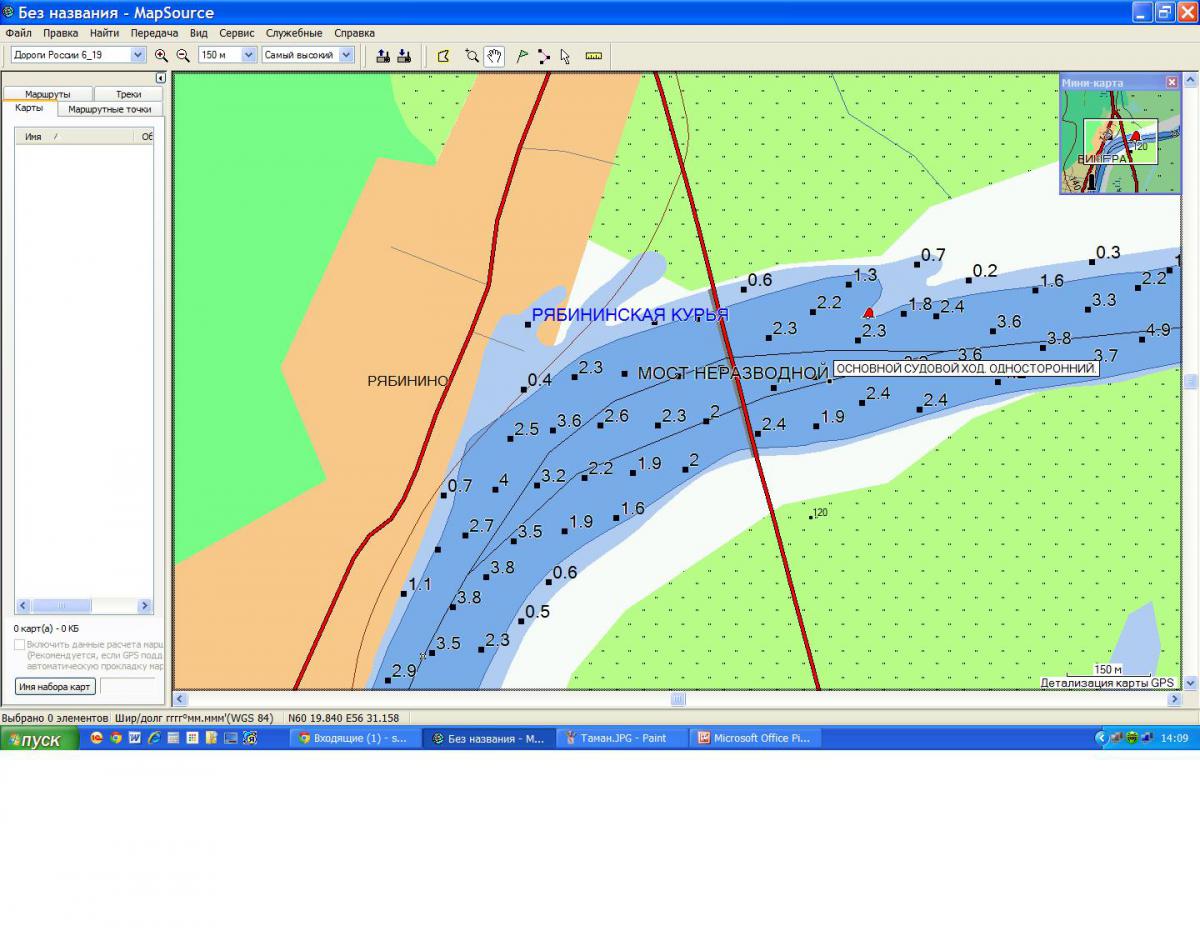Switch to the Маршрутные точки tab
The height and width of the screenshot is (936, 1200).
109,109
